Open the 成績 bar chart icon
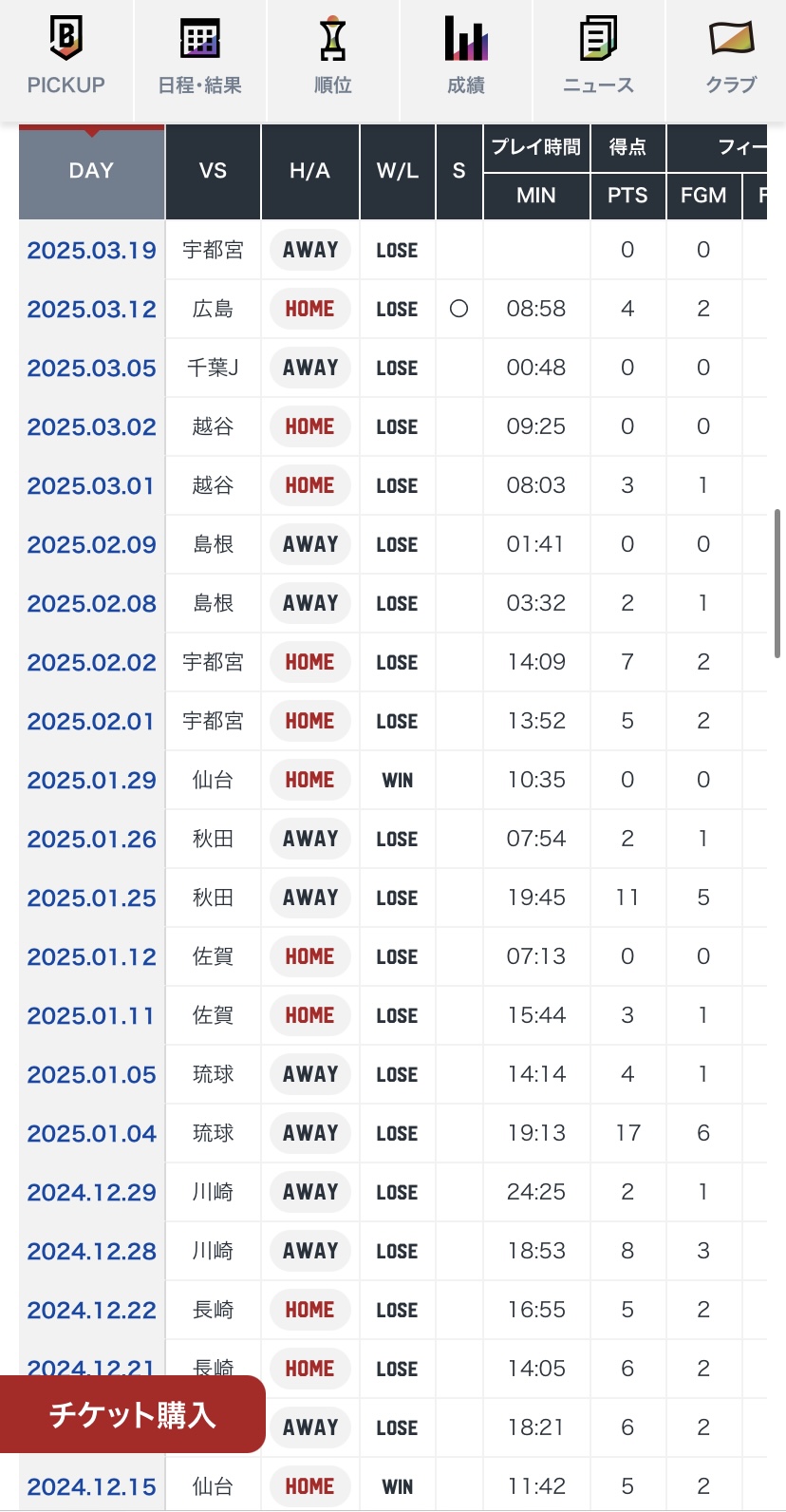Screen dimensions: 786x1512 [x=465, y=40]
